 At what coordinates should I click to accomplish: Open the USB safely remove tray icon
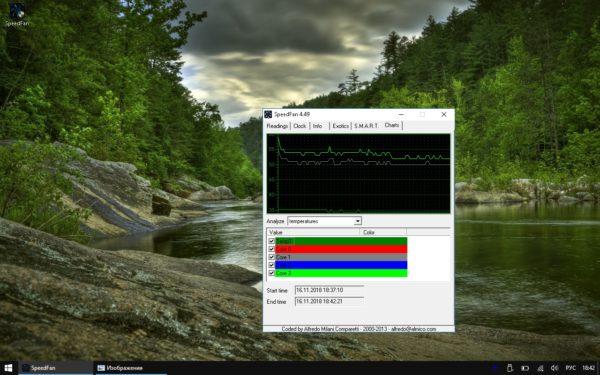coord(509,368)
